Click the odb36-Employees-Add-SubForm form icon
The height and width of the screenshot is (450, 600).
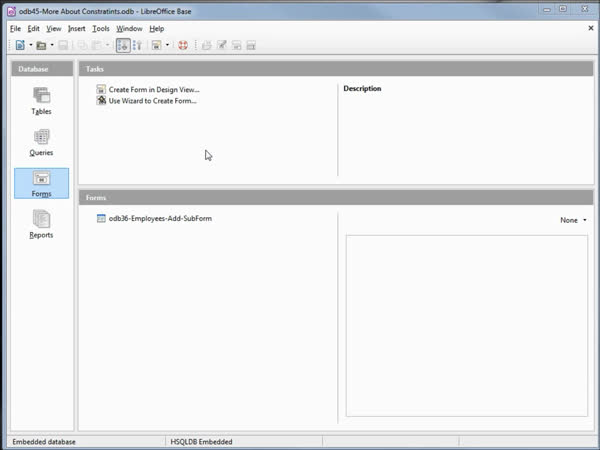pyautogui.click(x=101, y=218)
